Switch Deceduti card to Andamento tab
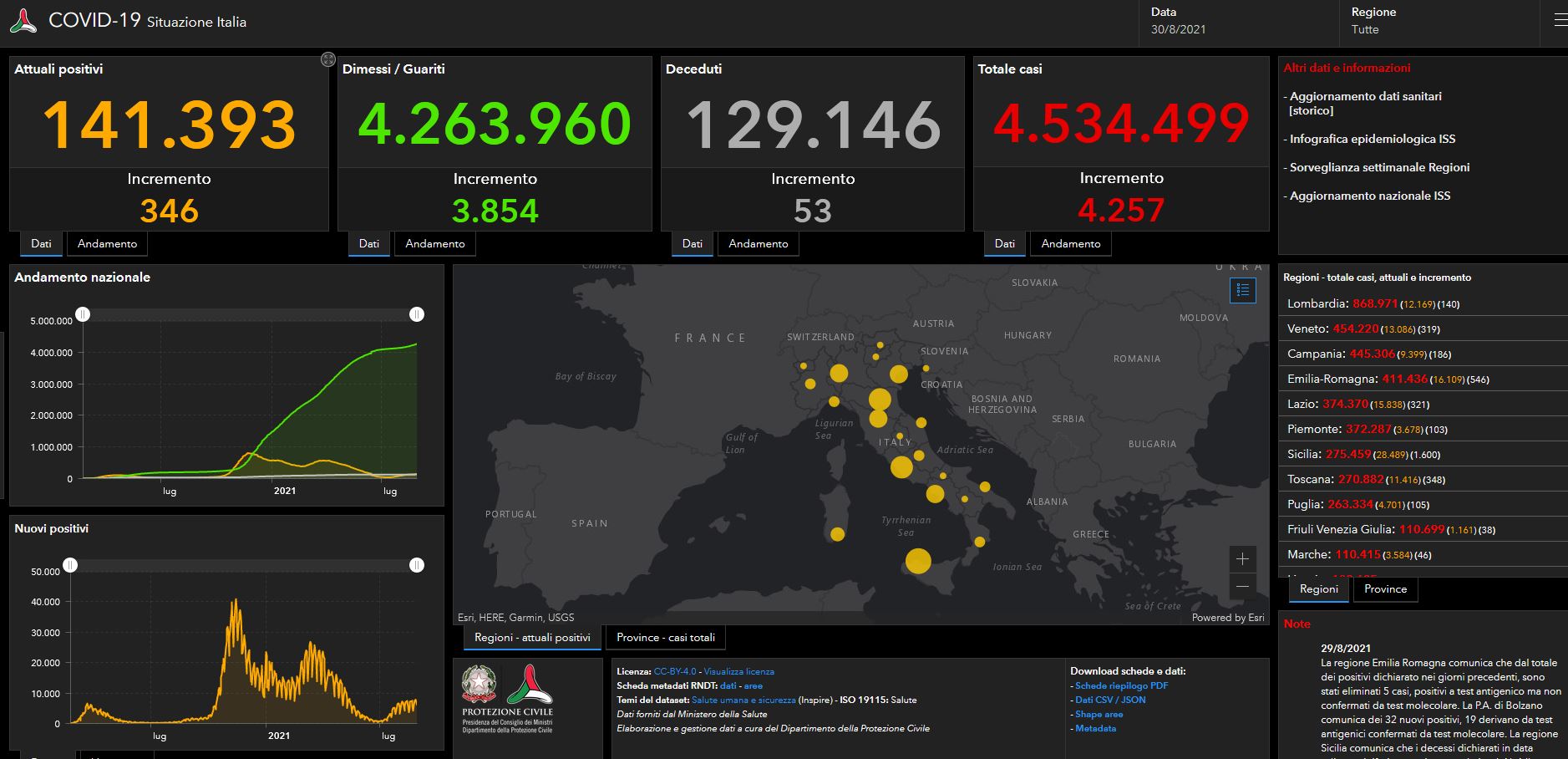 coord(758,244)
